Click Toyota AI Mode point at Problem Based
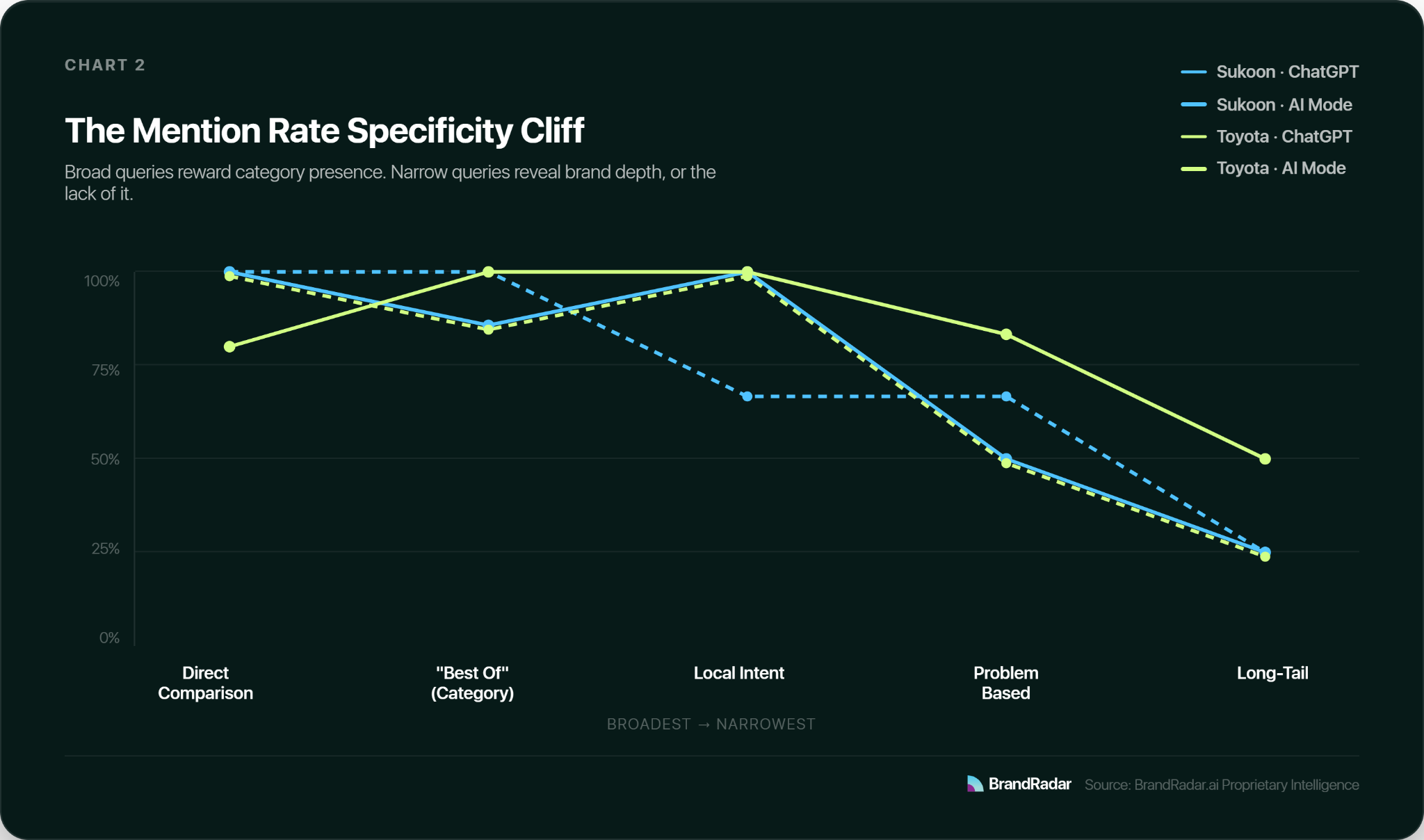Viewport: 1424px width, 840px height. point(1006,334)
